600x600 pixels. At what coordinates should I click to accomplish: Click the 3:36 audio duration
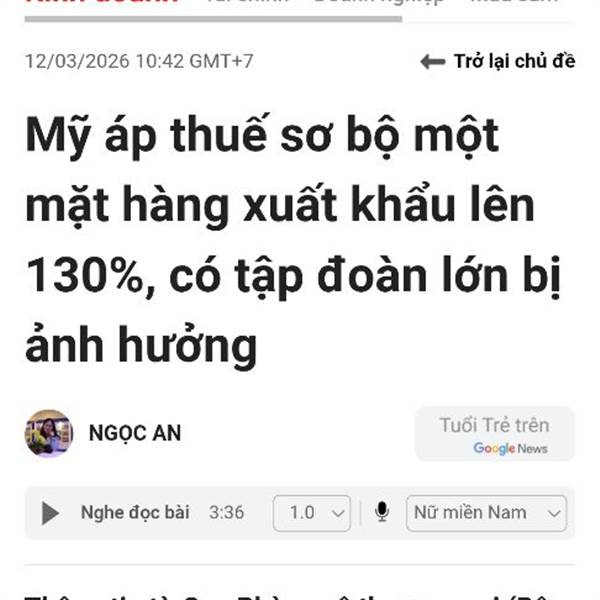coord(227,513)
